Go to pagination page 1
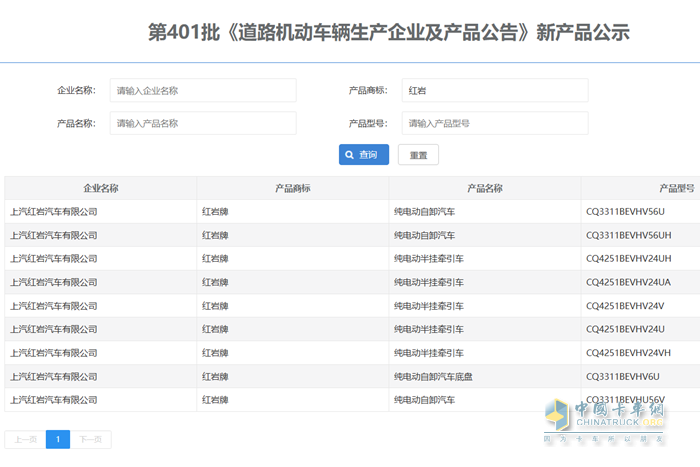Image resolution: width=700 pixels, height=467 pixels. click(x=58, y=439)
